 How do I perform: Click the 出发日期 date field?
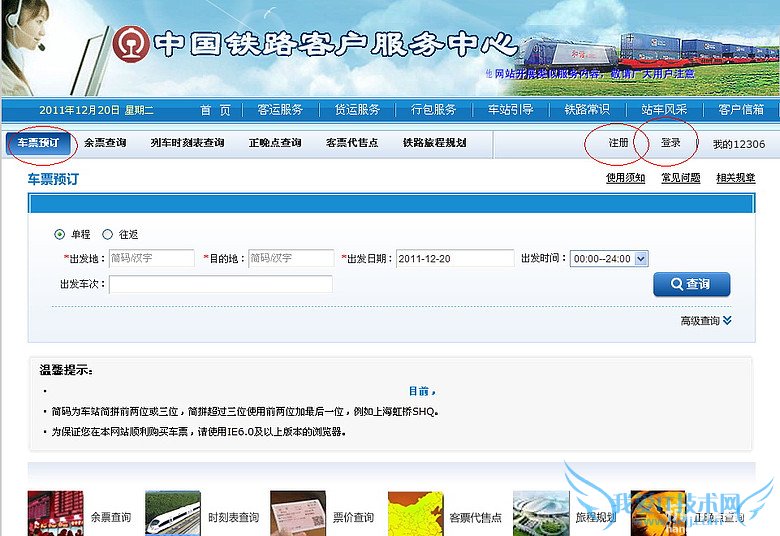[x=454, y=259]
